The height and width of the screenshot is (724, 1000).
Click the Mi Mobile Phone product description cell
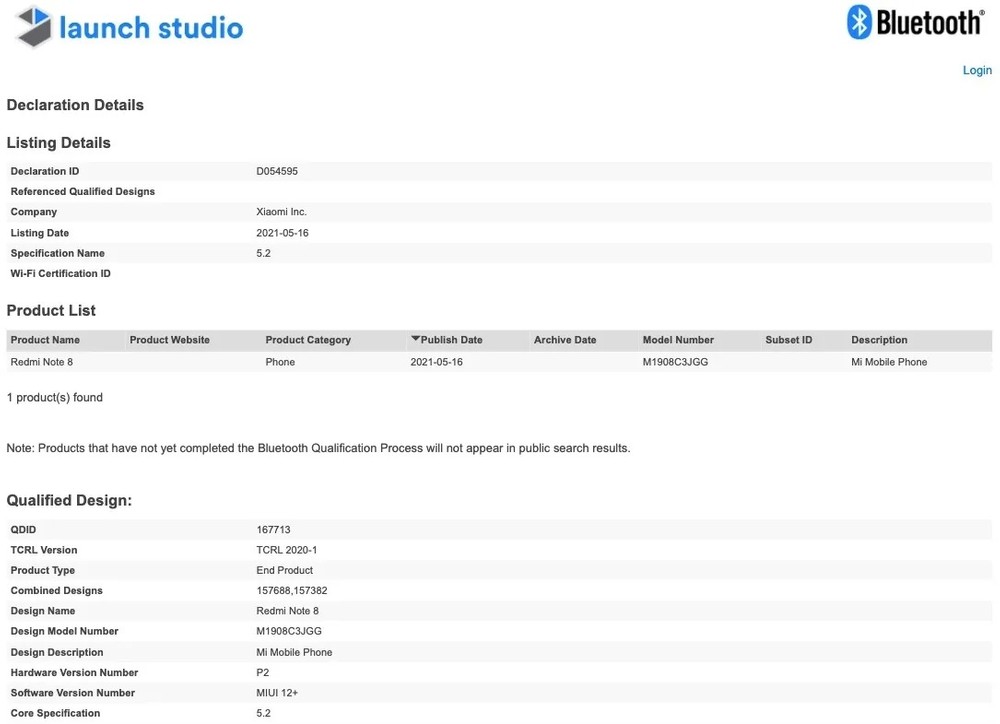(x=889, y=362)
